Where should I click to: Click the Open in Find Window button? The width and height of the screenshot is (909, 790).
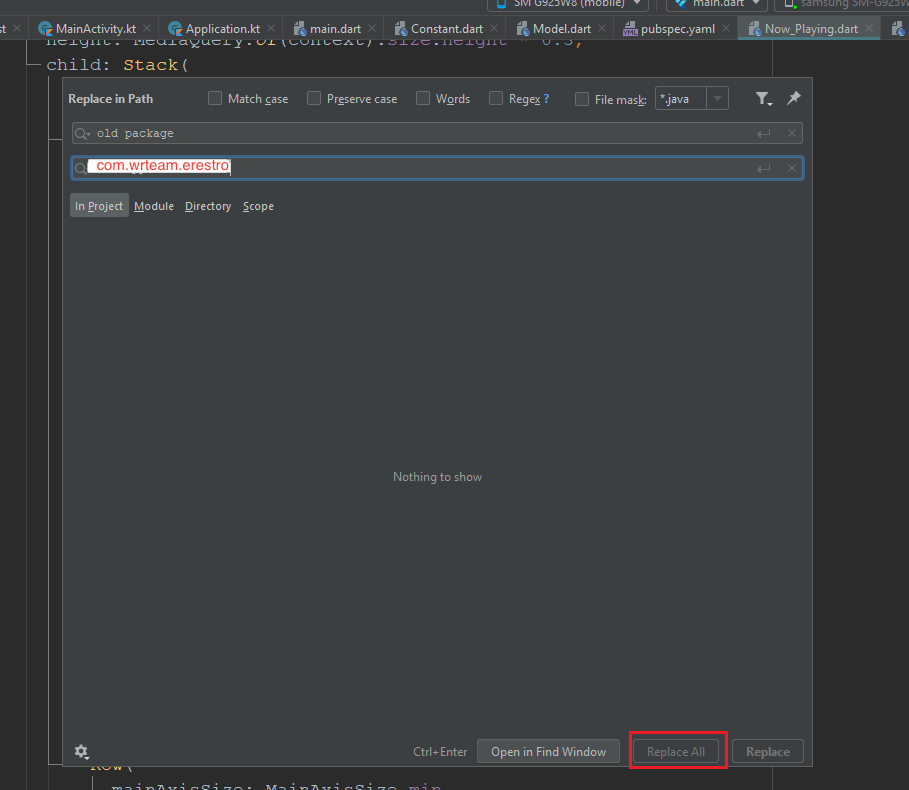(x=548, y=751)
